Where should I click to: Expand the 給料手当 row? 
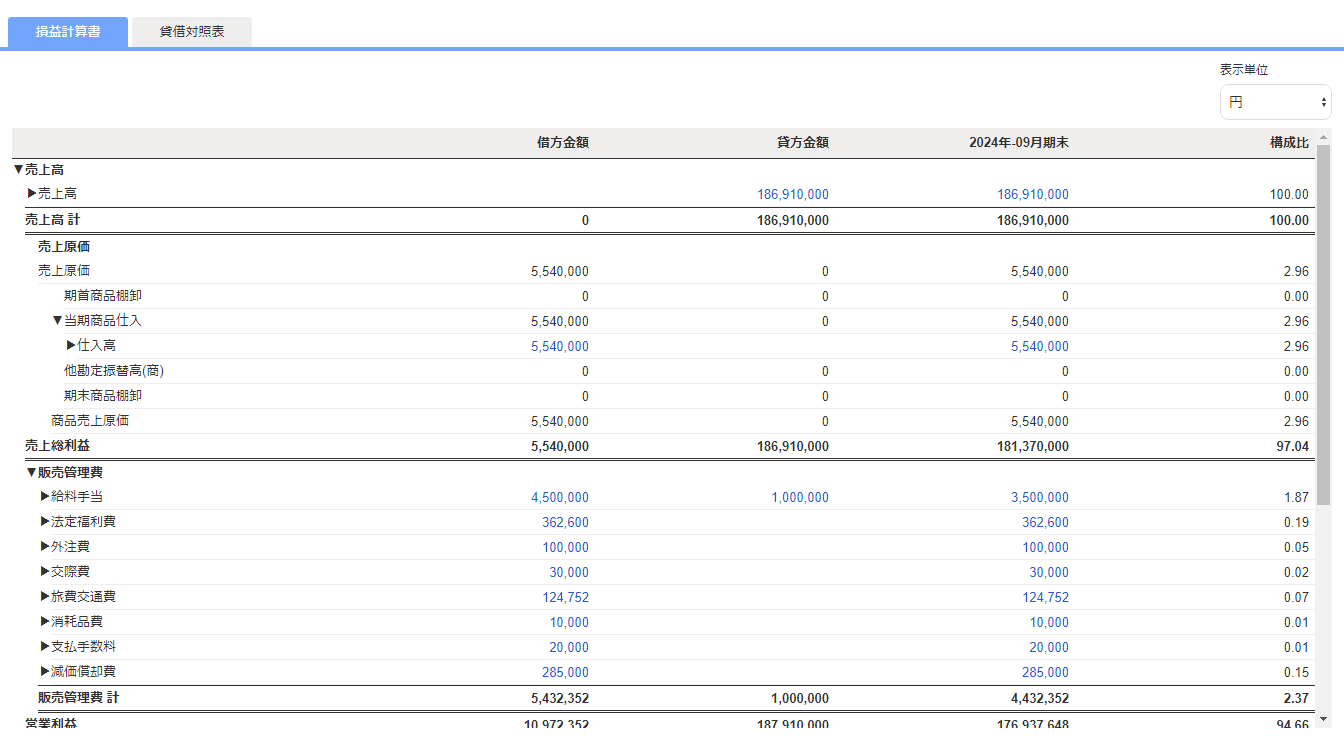pos(45,496)
